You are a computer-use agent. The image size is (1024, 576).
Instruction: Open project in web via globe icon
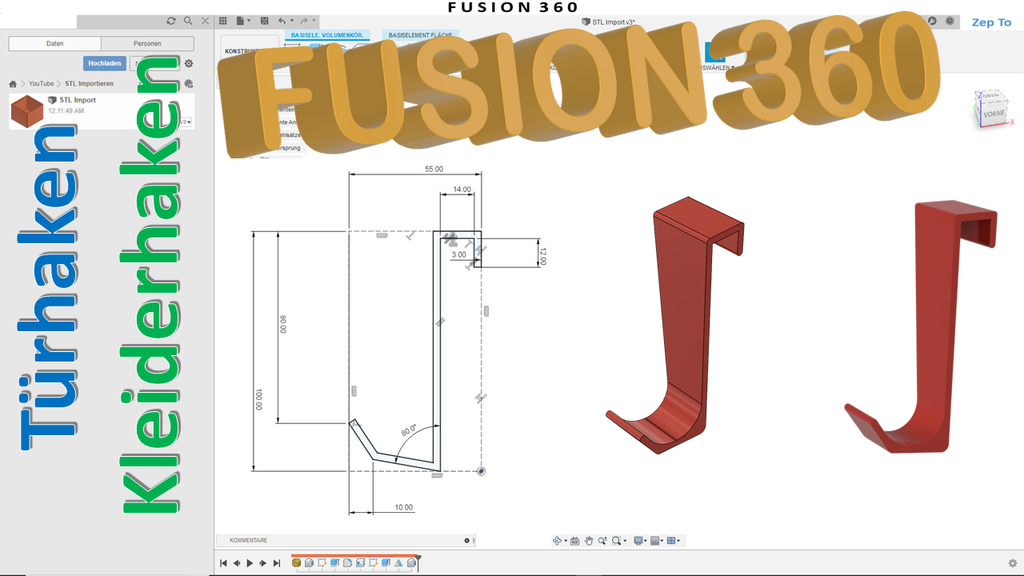coord(189,84)
